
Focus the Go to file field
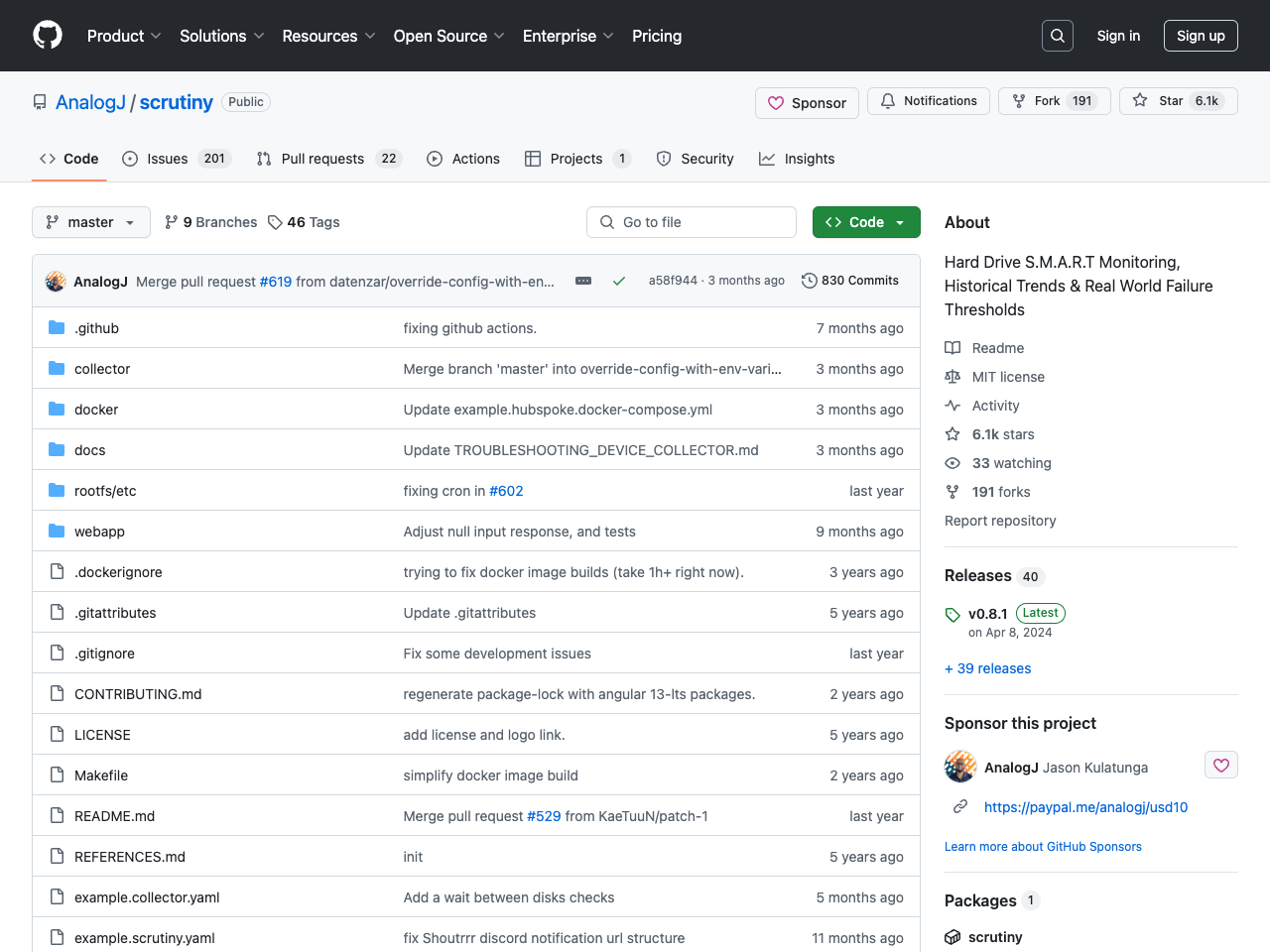coord(692,222)
